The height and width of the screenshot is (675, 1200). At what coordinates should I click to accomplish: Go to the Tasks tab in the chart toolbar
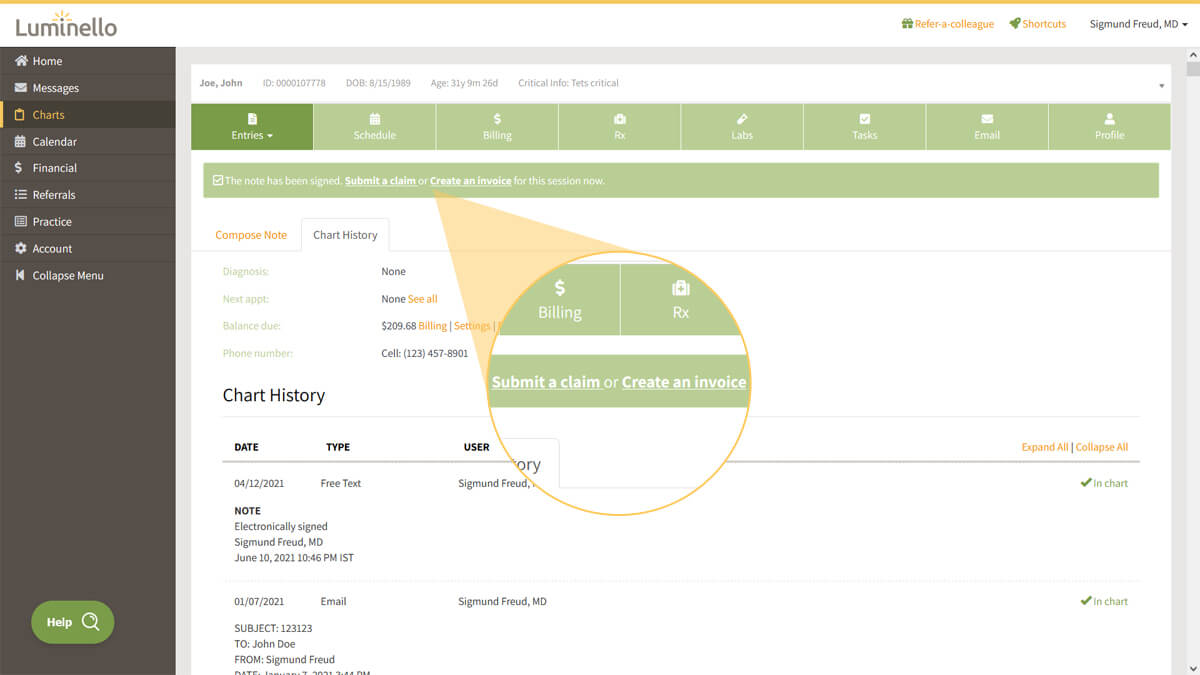click(x=865, y=127)
